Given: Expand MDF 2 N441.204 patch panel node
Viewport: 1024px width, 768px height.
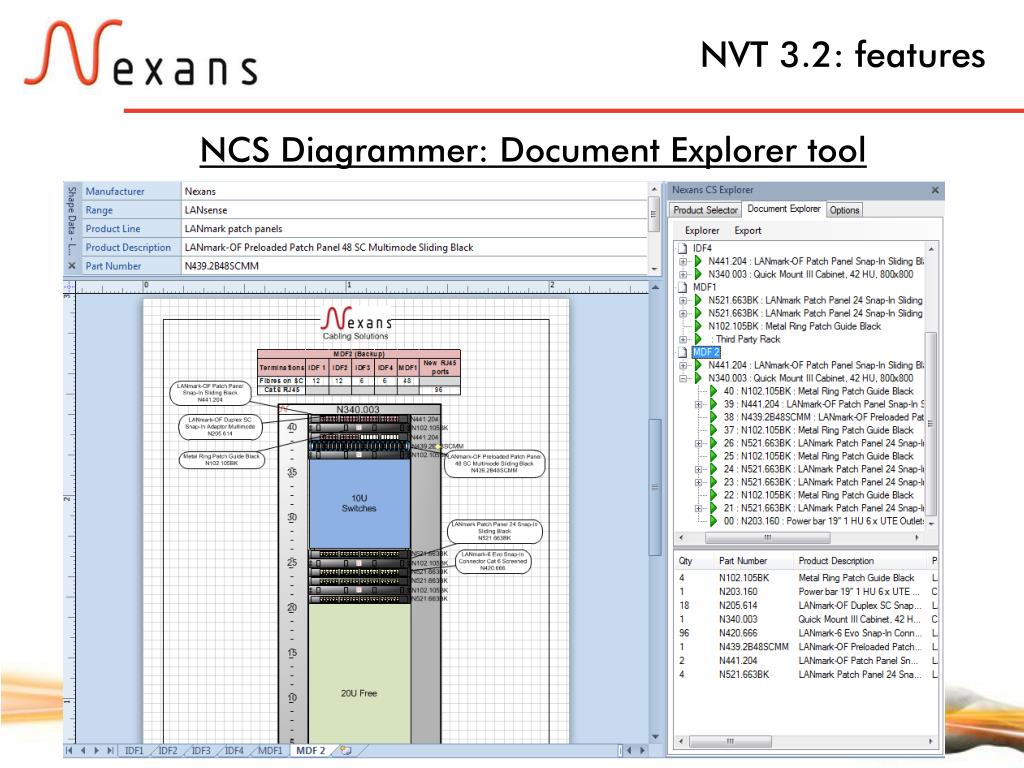Looking at the screenshot, I should [683, 365].
